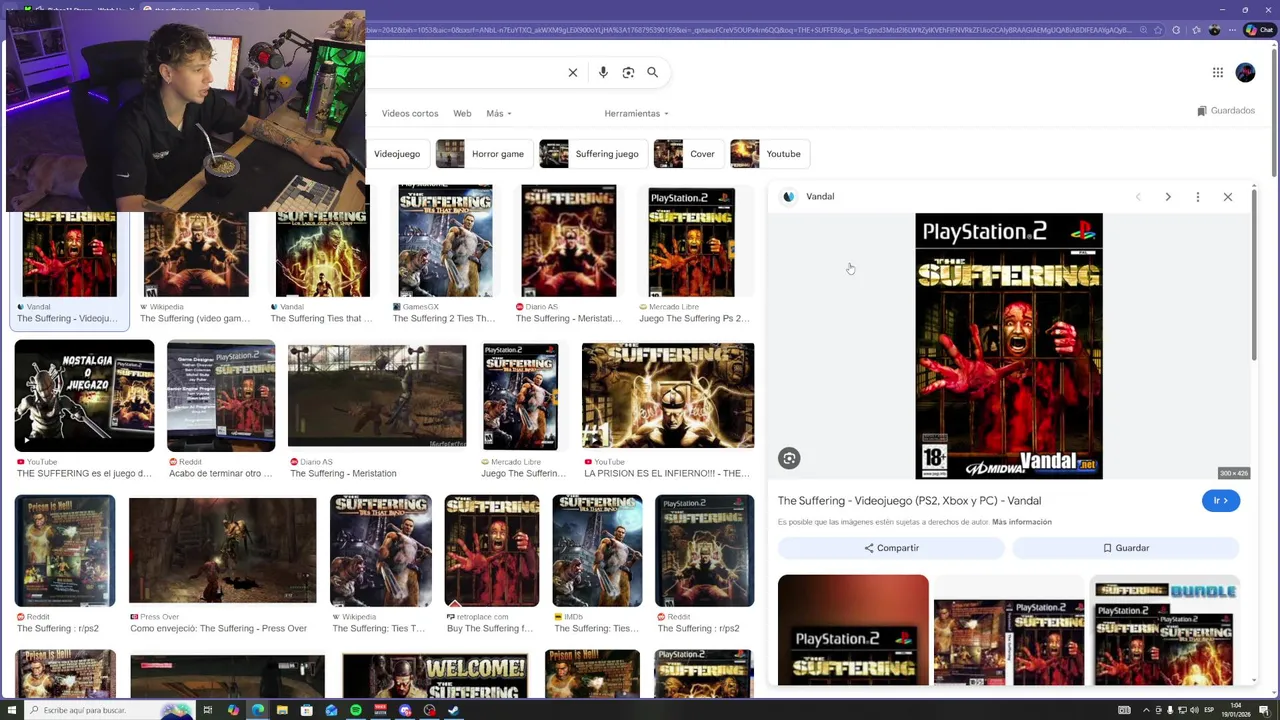Select the Youtube filter chip
The height and width of the screenshot is (720, 1280).
(x=769, y=154)
